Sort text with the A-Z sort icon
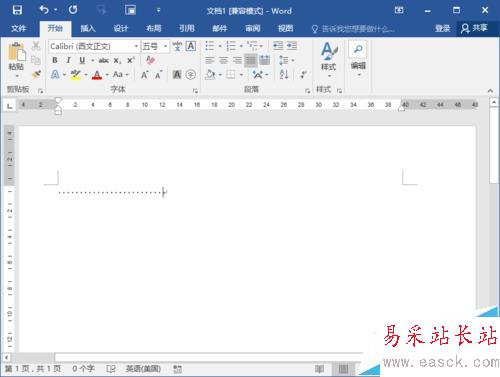The width and height of the screenshot is (500, 377). 284,74
